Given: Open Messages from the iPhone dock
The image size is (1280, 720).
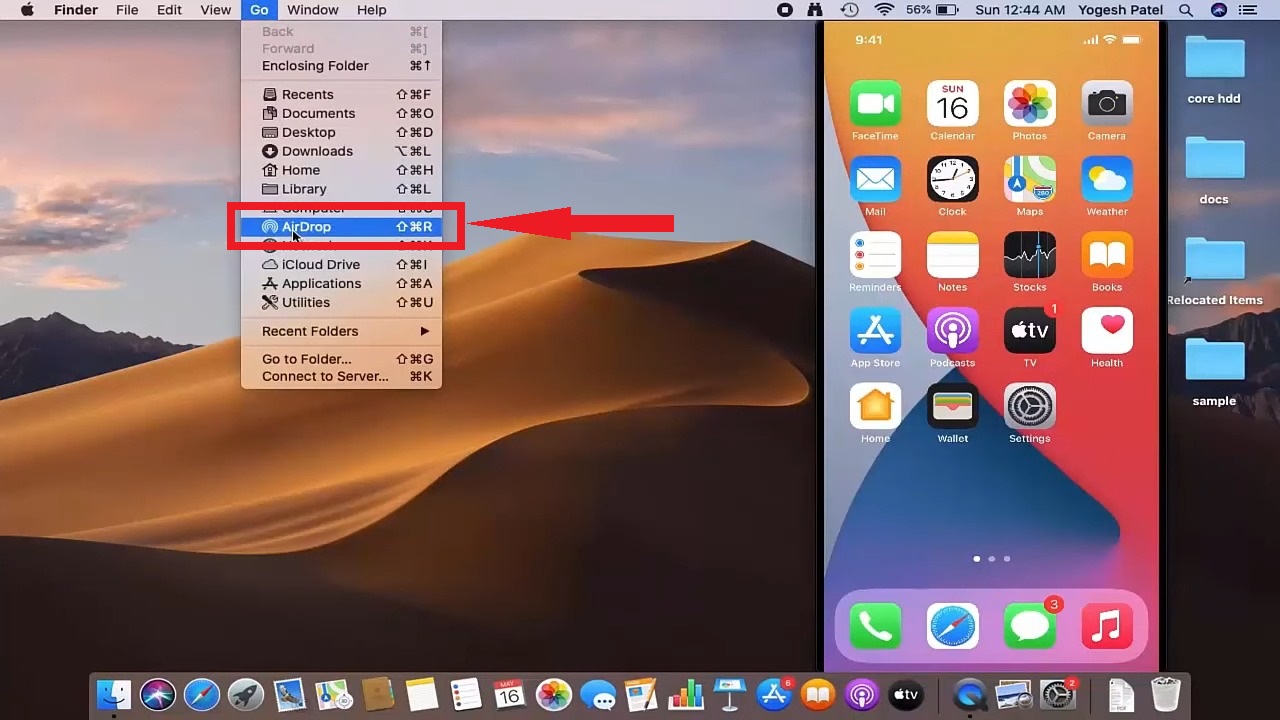Looking at the screenshot, I should [x=1029, y=625].
